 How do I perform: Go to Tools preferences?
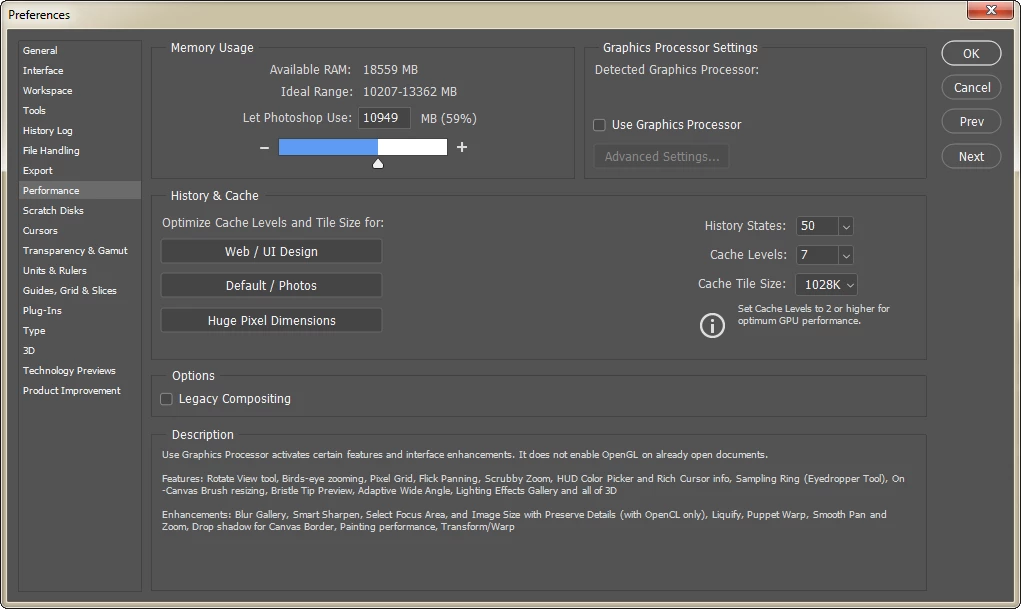point(79,111)
